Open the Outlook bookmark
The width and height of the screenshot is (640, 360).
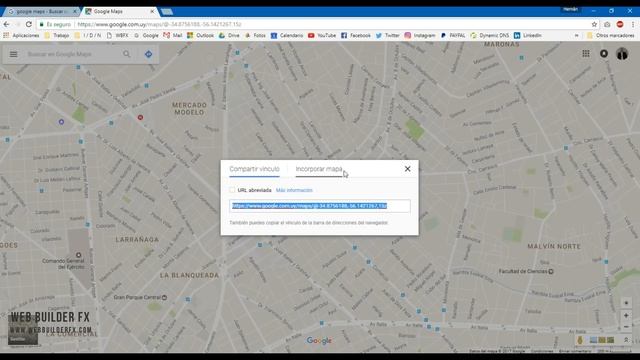(200, 36)
